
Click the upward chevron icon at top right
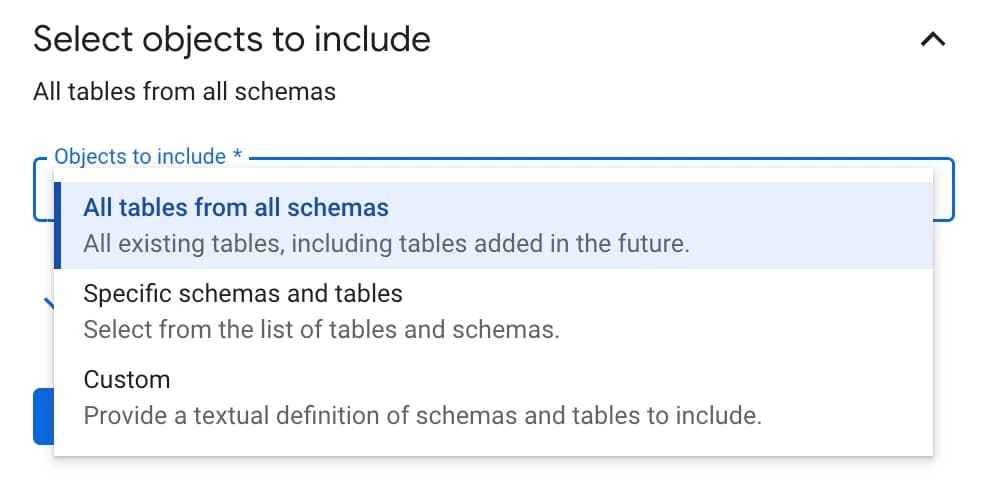[x=931, y=40]
